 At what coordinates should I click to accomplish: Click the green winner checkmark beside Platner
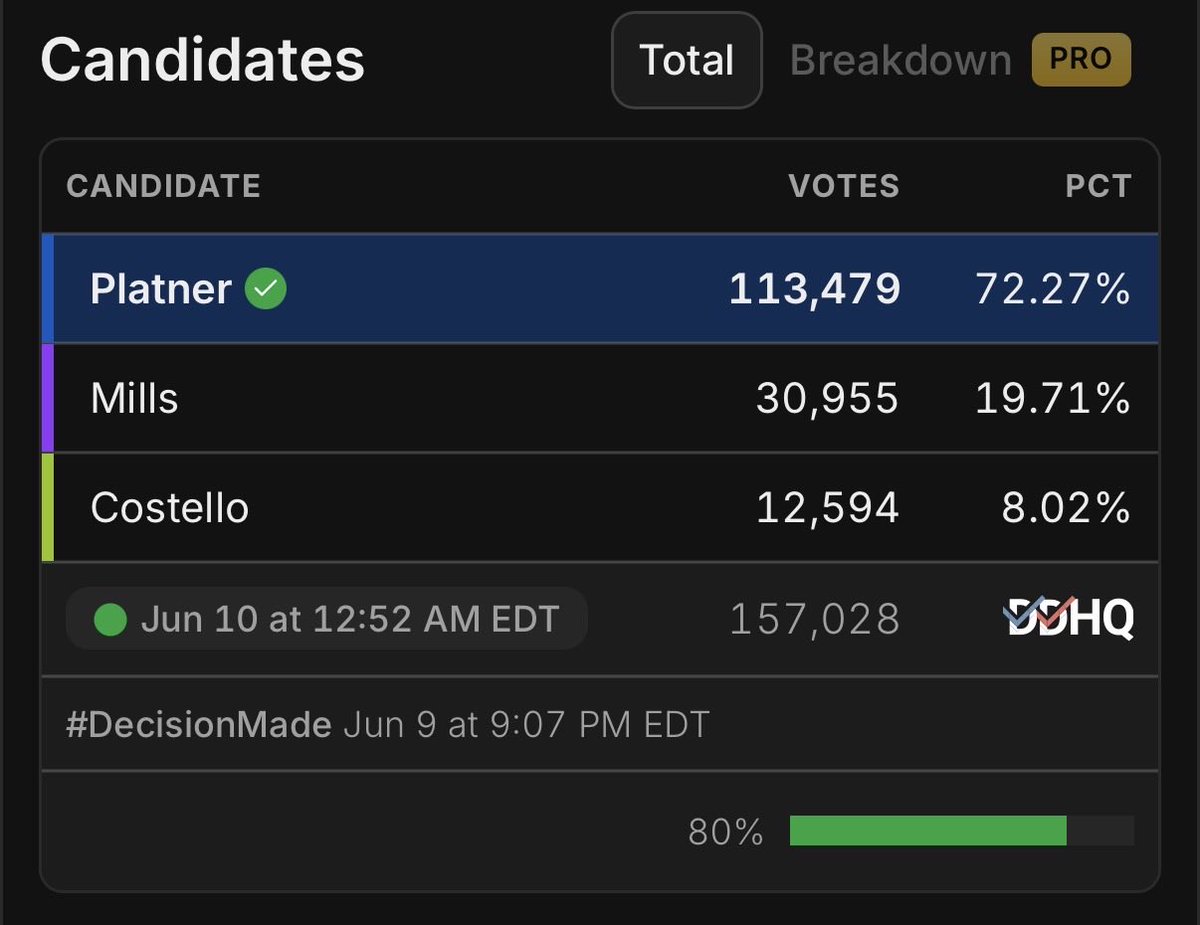coord(266,290)
